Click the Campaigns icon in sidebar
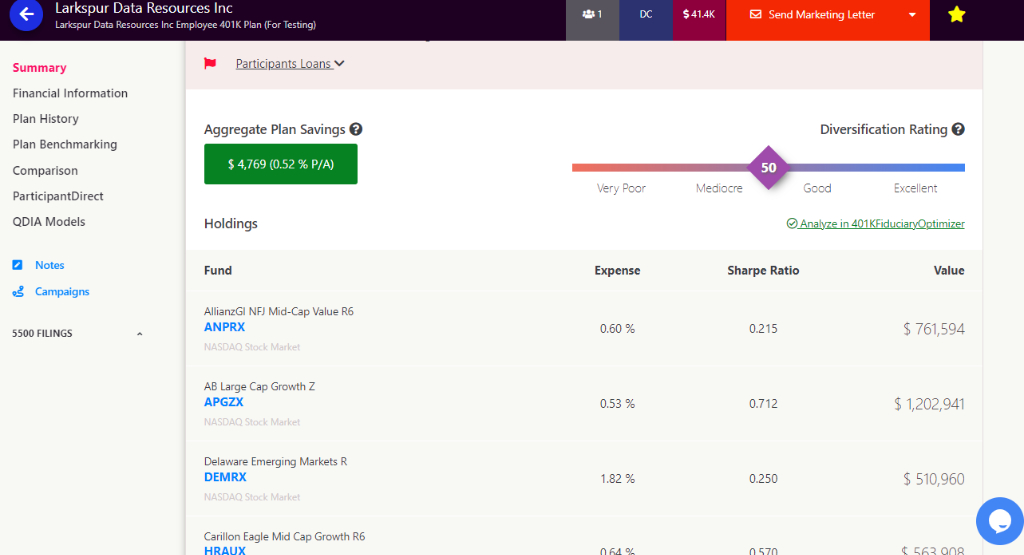This screenshot has height=555, width=1024. click(x=17, y=292)
